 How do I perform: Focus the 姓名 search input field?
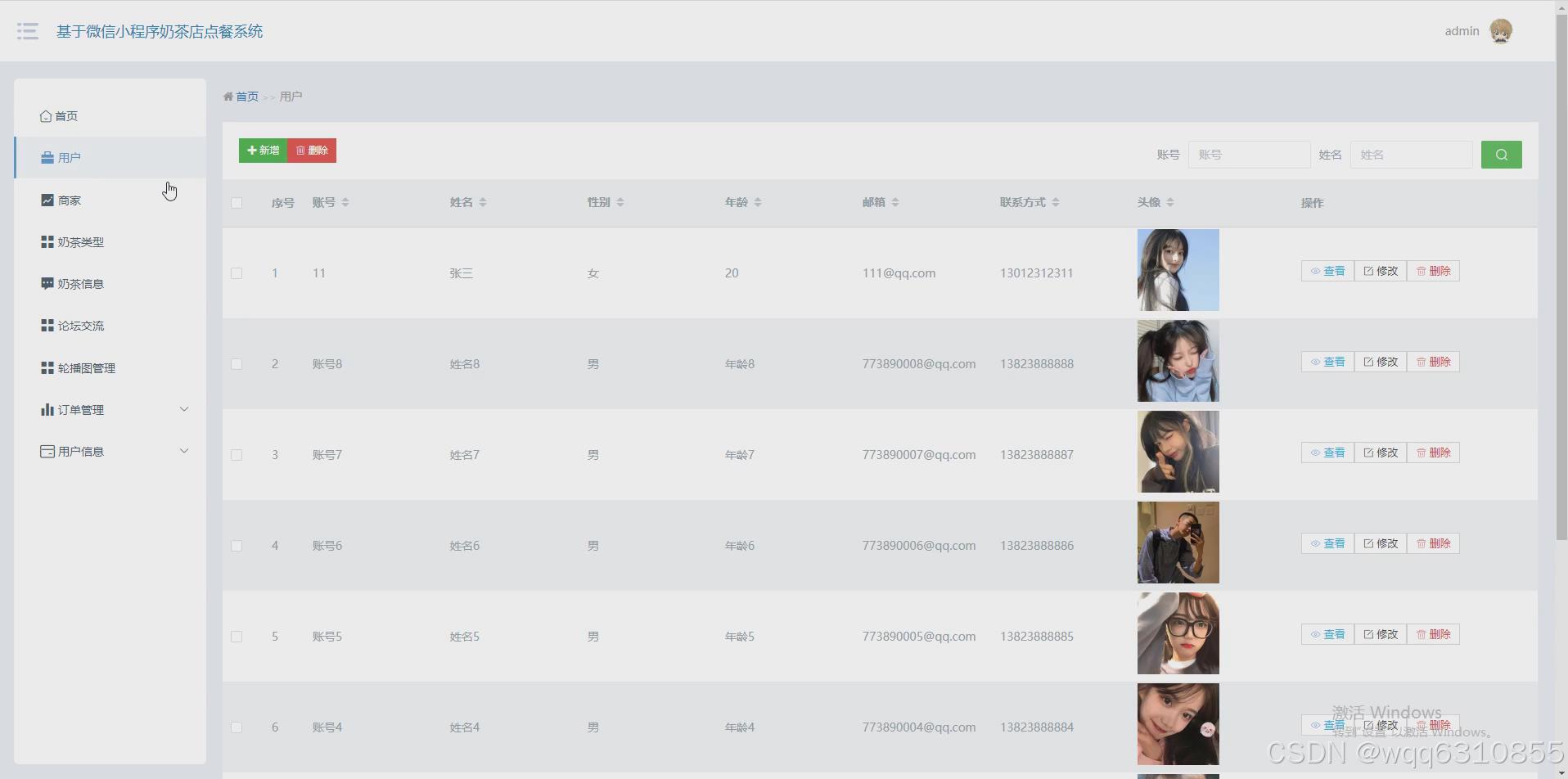tap(1411, 155)
